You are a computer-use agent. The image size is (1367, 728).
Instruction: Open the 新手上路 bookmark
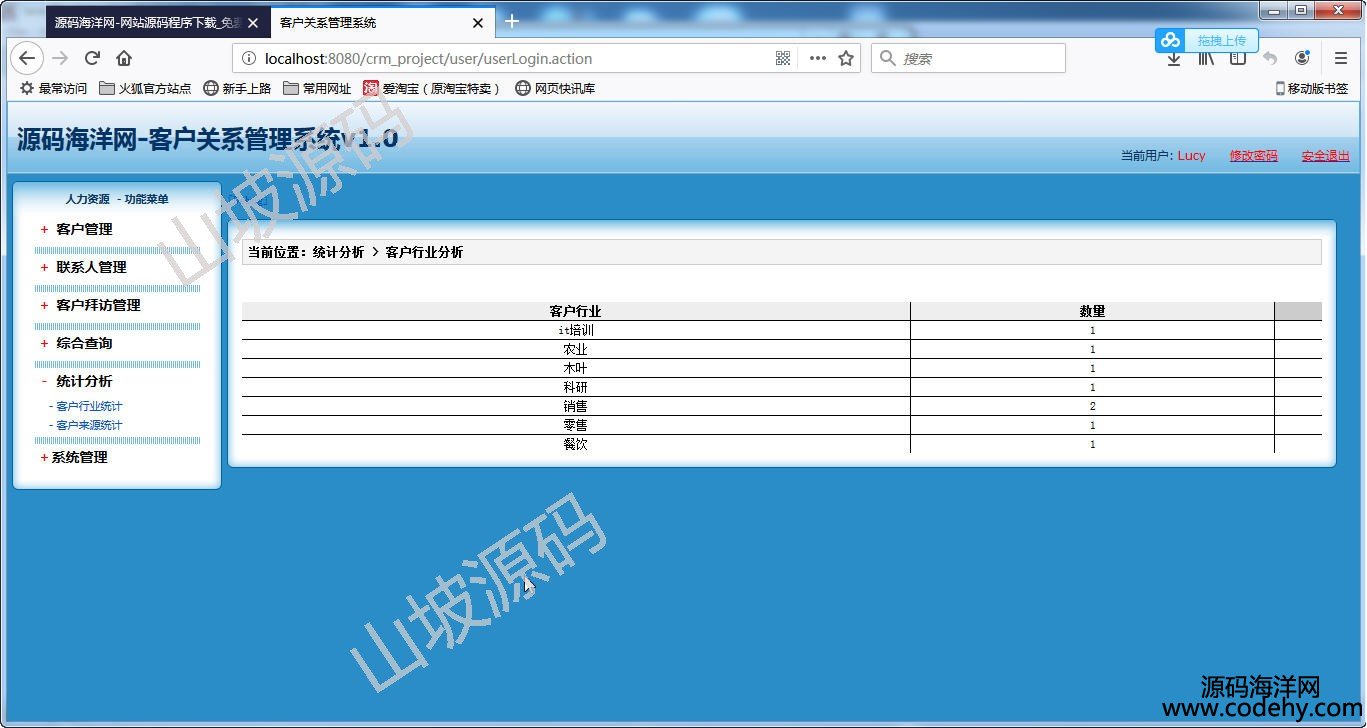(x=237, y=89)
